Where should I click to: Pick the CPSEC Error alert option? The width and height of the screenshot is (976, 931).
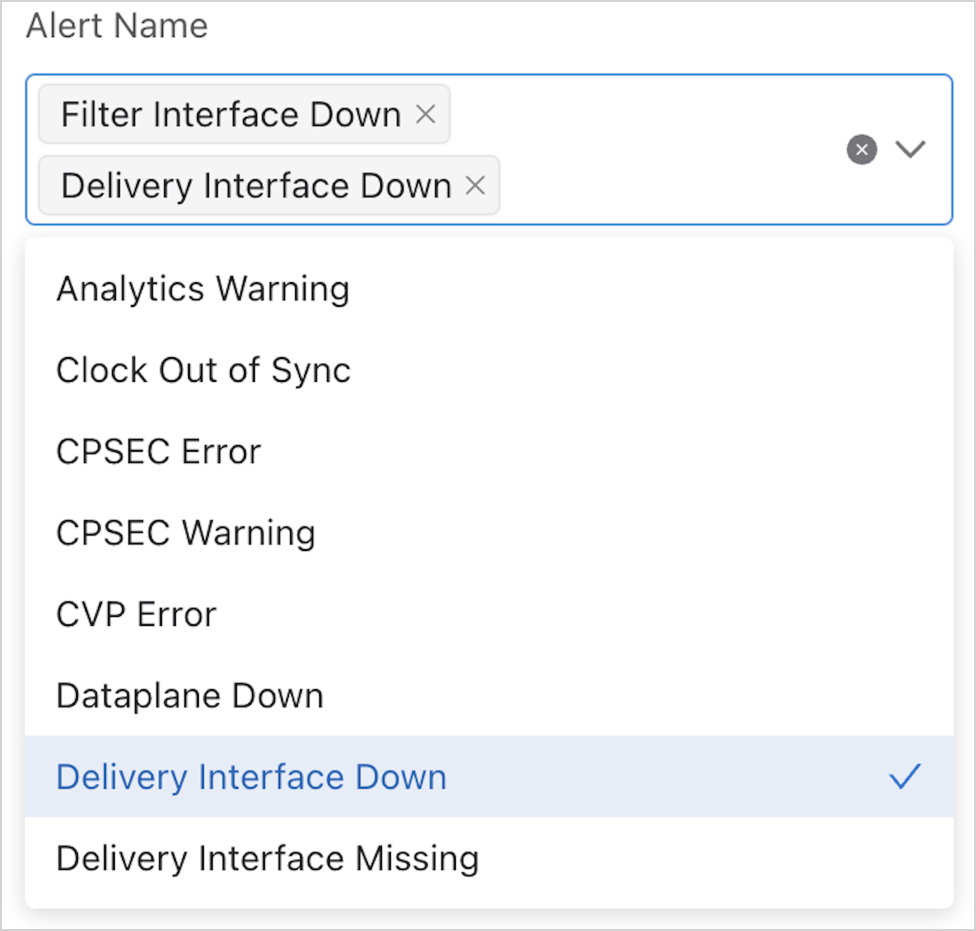click(158, 452)
